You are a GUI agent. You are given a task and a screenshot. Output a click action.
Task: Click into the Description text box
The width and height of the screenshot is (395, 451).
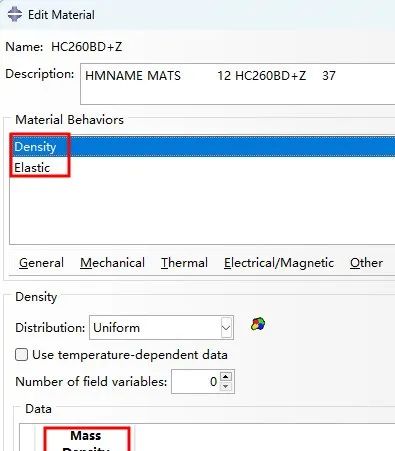coord(238,84)
